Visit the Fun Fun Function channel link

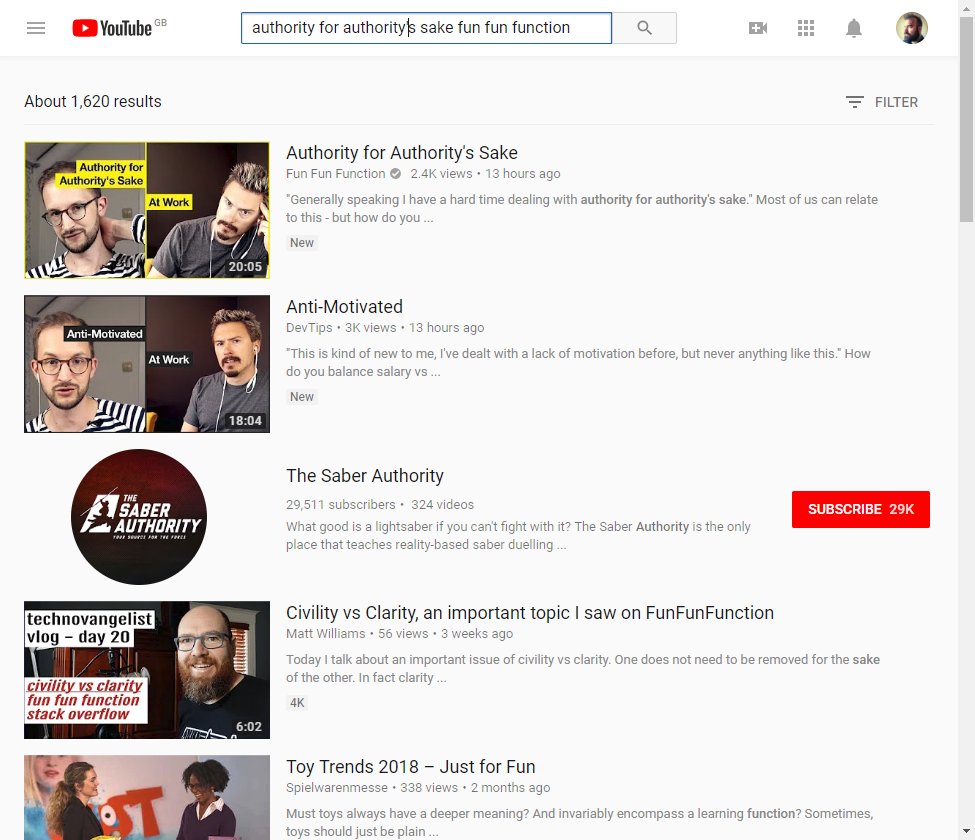click(336, 173)
